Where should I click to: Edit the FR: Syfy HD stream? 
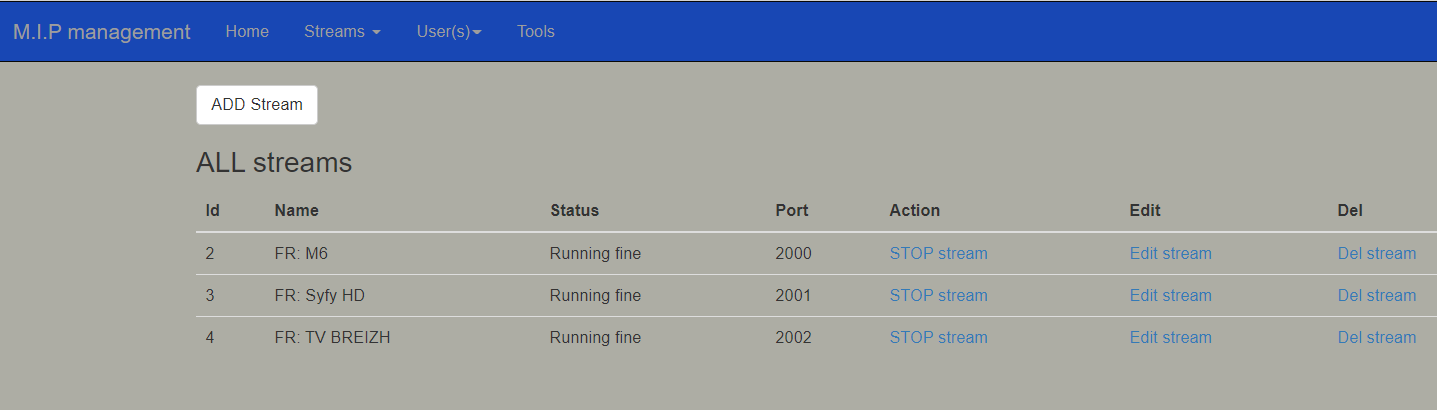(x=1170, y=296)
